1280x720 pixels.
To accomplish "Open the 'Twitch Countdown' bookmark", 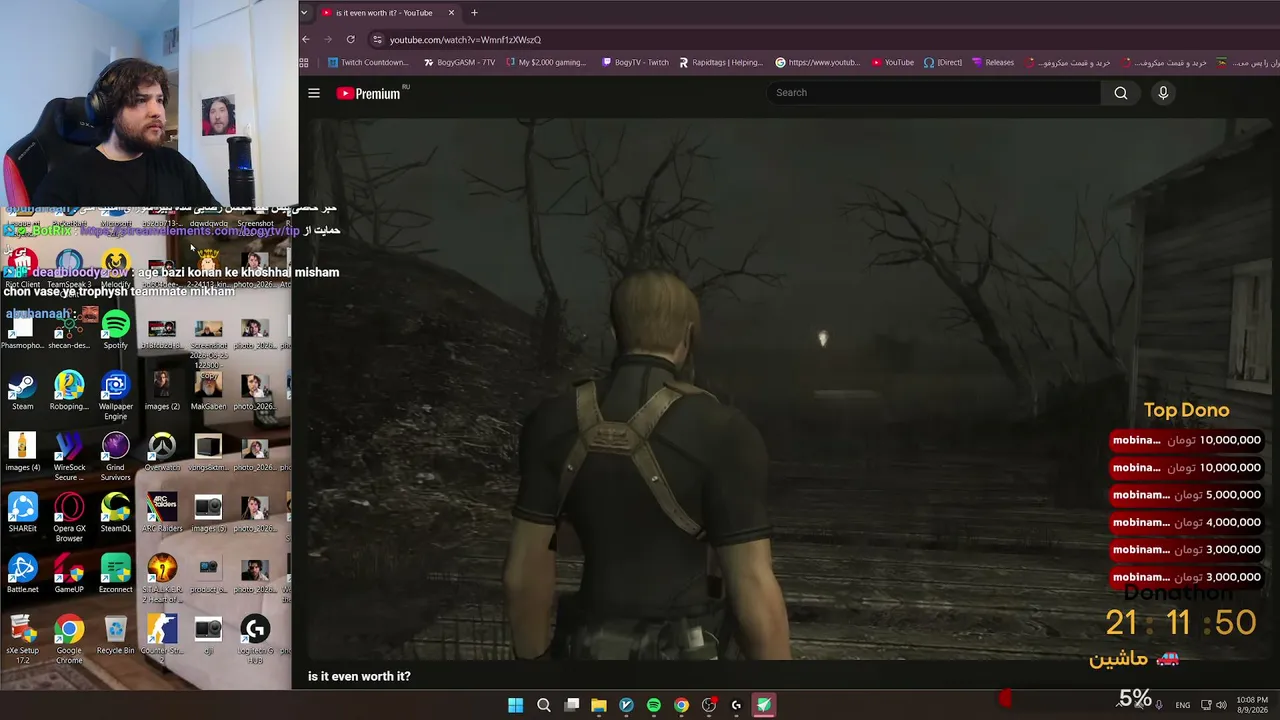I will coord(368,62).
